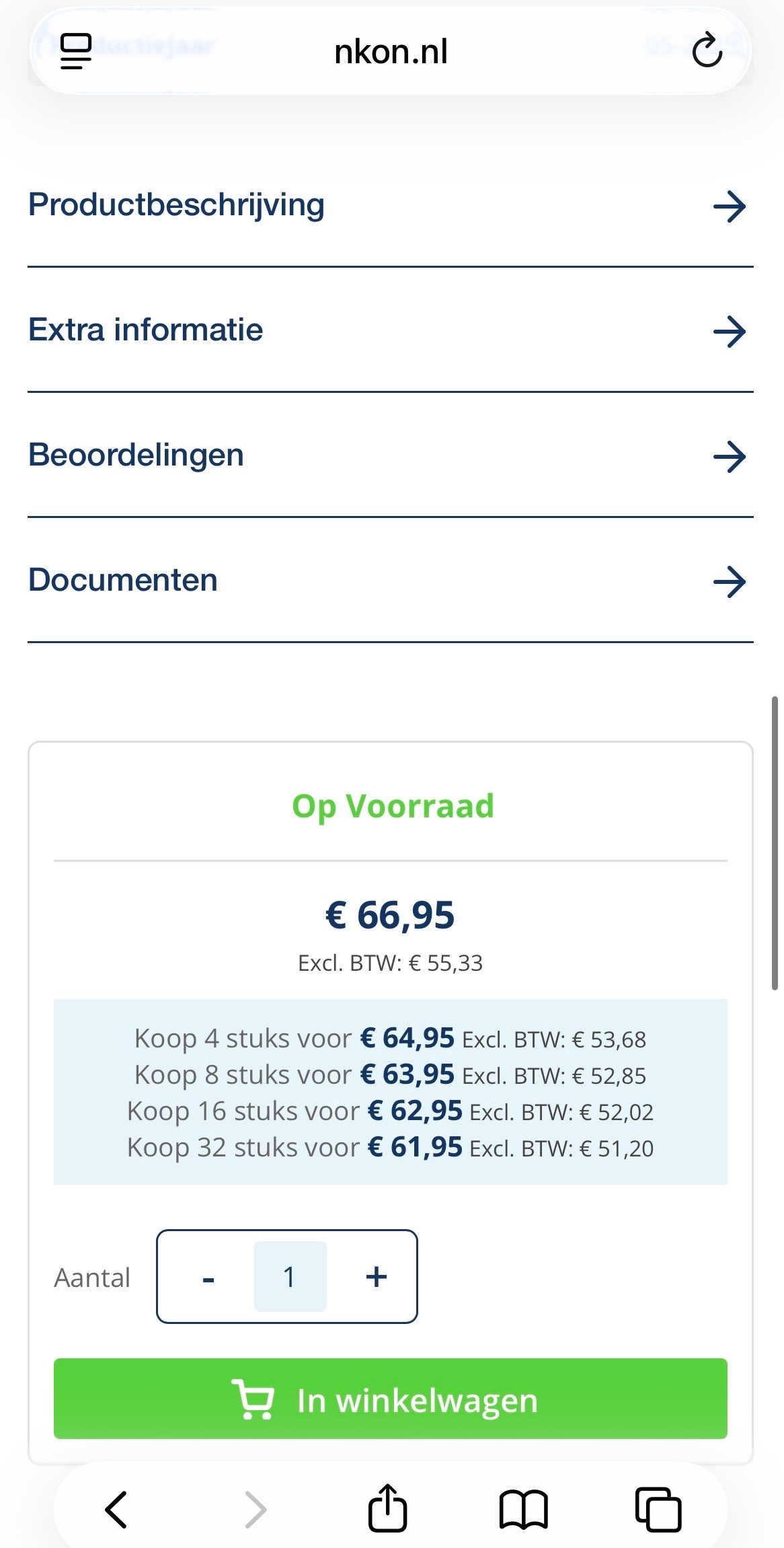The width and height of the screenshot is (784, 1548).
Task: Decrease quantity with minus button
Action: [208, 1278]
